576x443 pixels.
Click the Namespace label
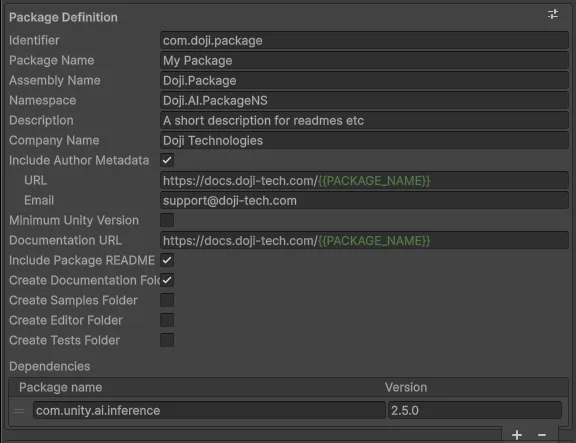(43, 100)
